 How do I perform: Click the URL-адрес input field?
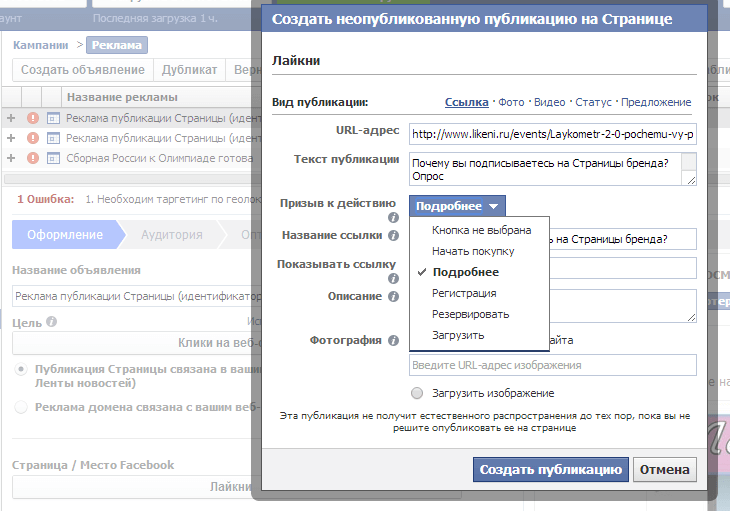pos(552,133)
